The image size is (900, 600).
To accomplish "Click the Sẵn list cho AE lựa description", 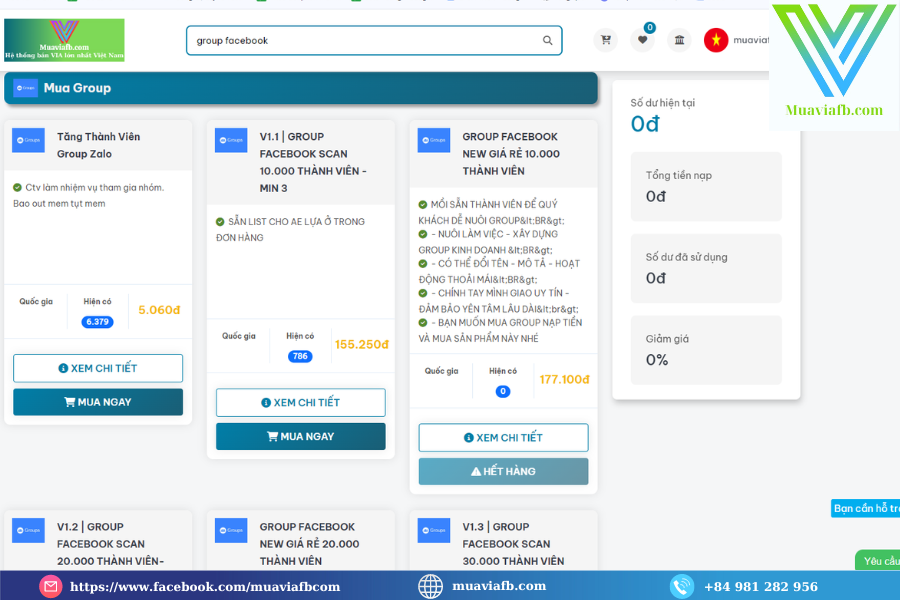I will (x=290, y=229).
